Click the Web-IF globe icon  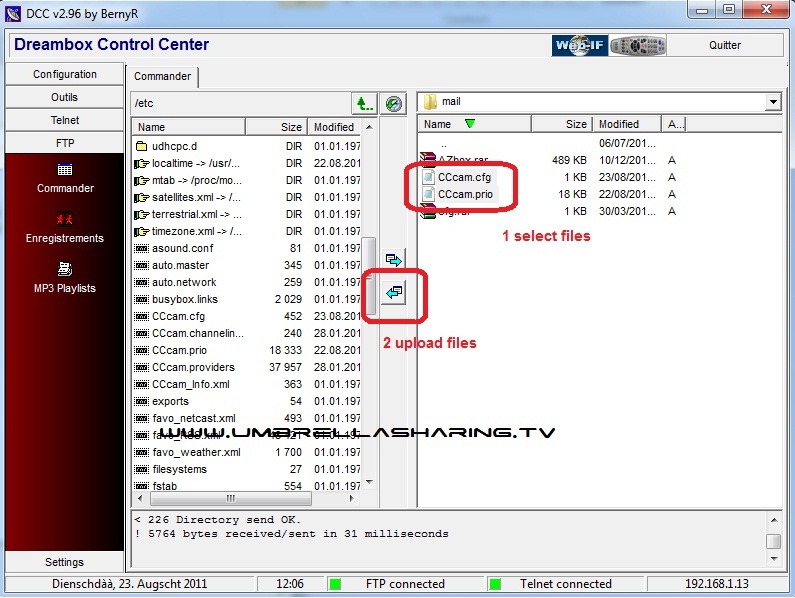[x=580, y=46]
